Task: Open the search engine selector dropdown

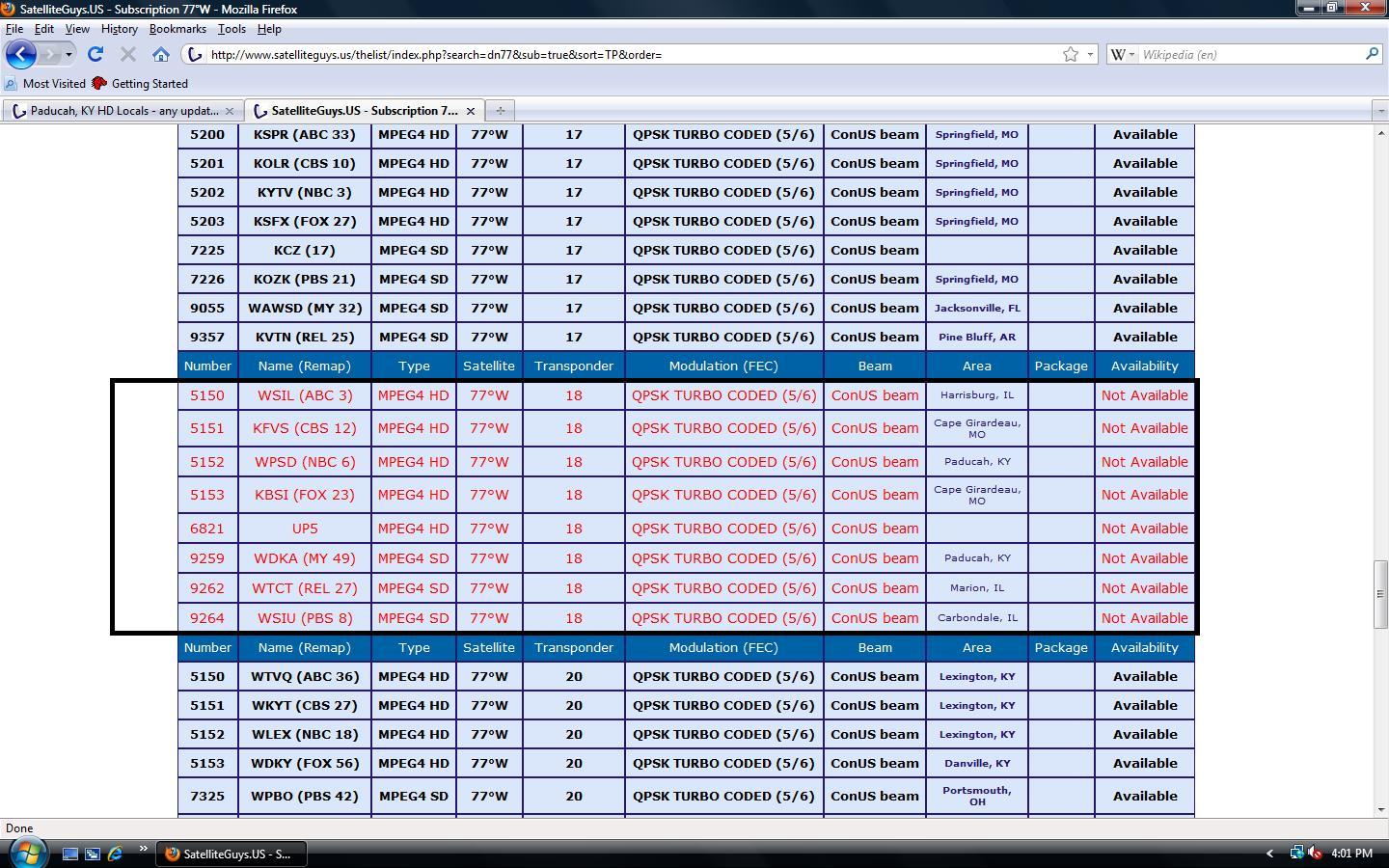Action: click(x=1122, y=55)
